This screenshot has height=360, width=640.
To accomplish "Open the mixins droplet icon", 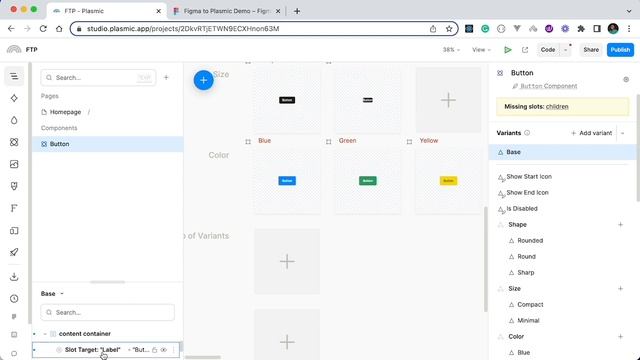I will pyautogui.click(x=14, y=120).
